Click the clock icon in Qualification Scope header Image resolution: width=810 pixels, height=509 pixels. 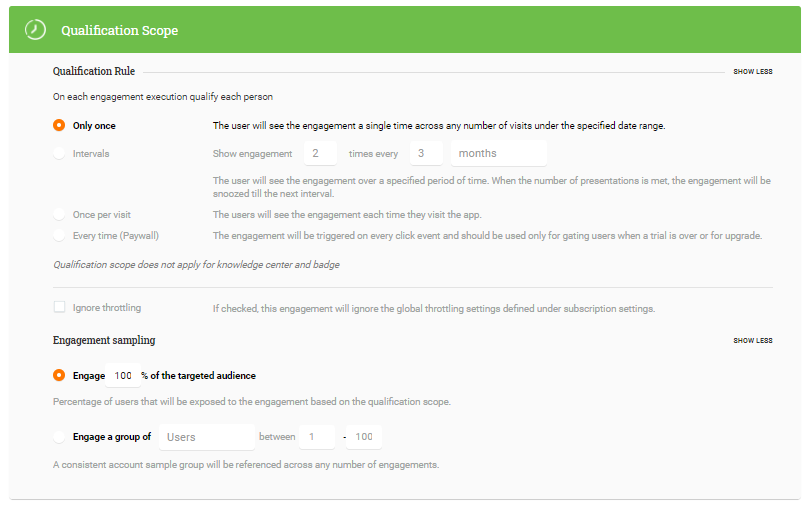pos(35,30)
